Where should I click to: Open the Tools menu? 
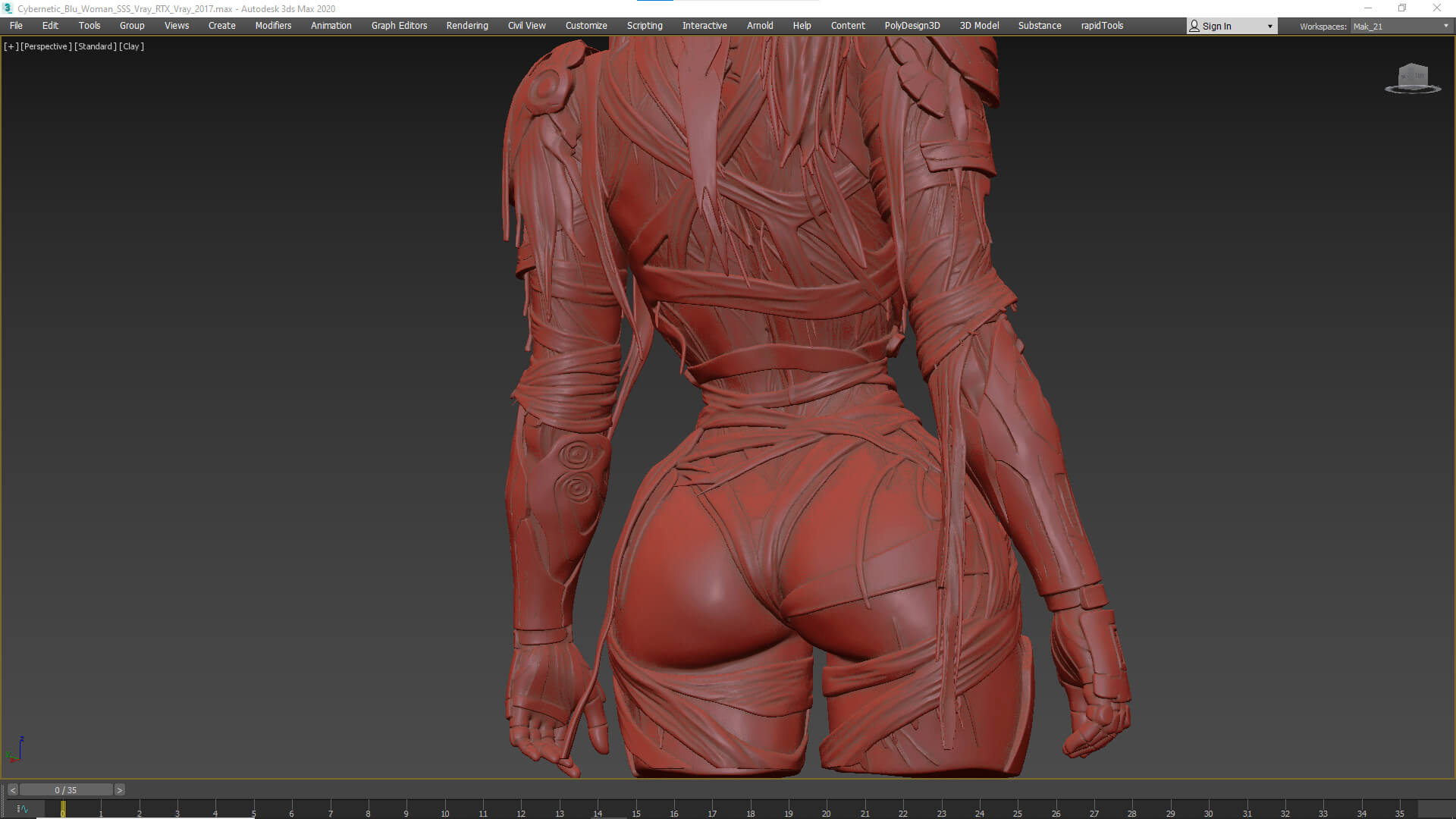89,26
